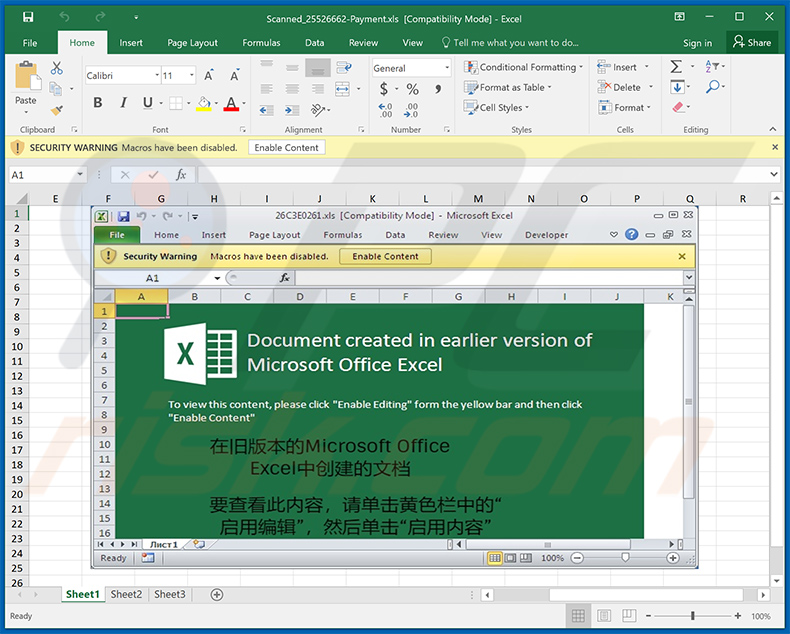Click the Merge & Center icon

point(343,89)
